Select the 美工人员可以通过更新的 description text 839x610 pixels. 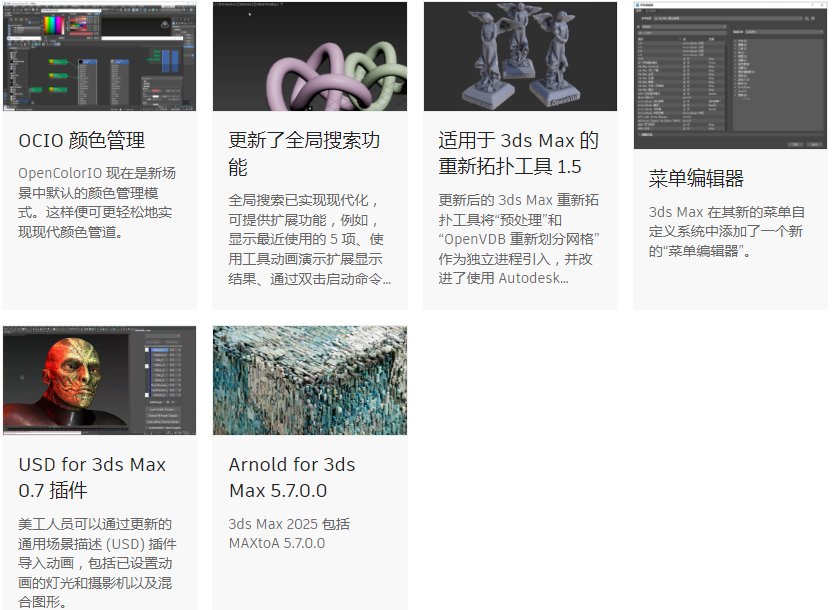point(97,563)
